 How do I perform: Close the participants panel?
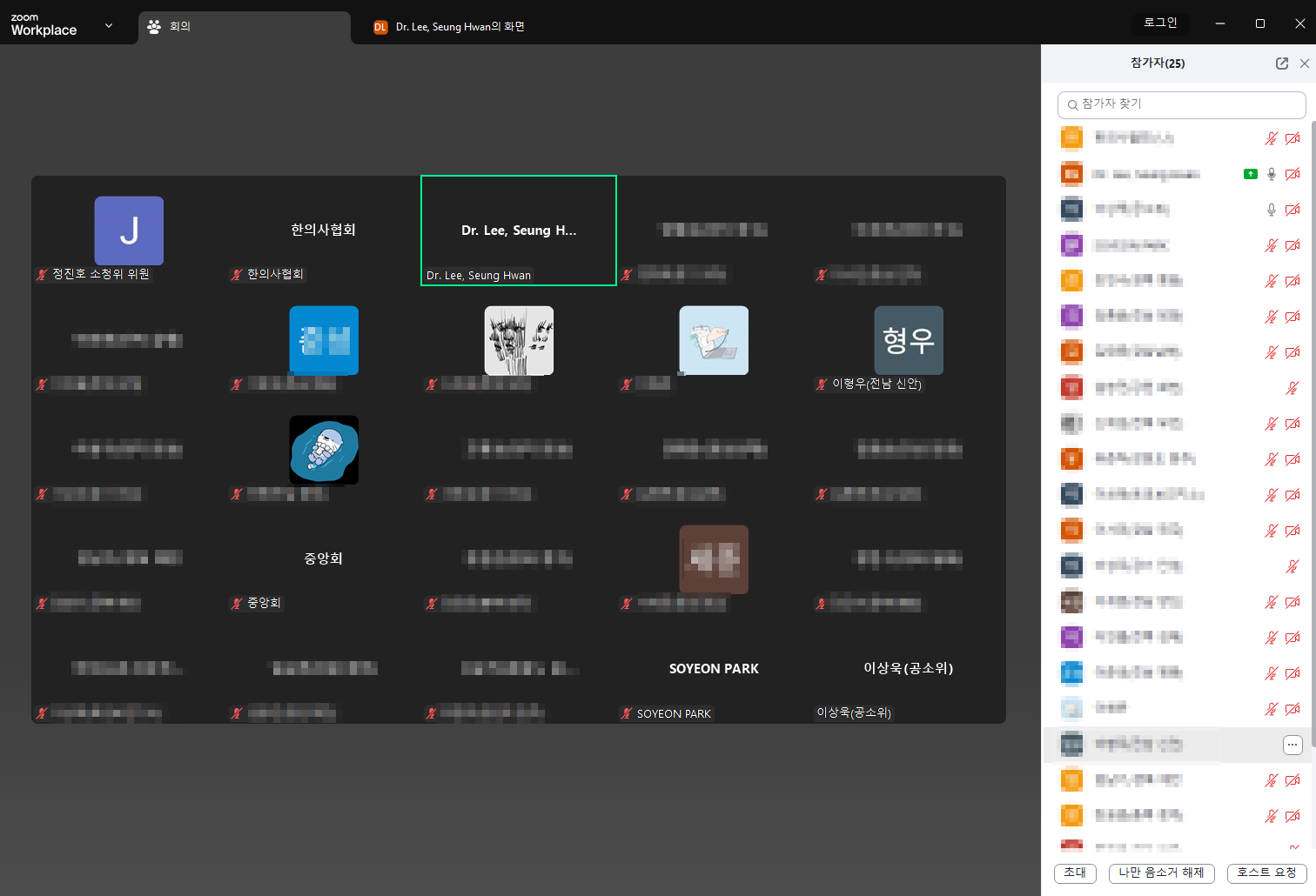point(1304,64)
